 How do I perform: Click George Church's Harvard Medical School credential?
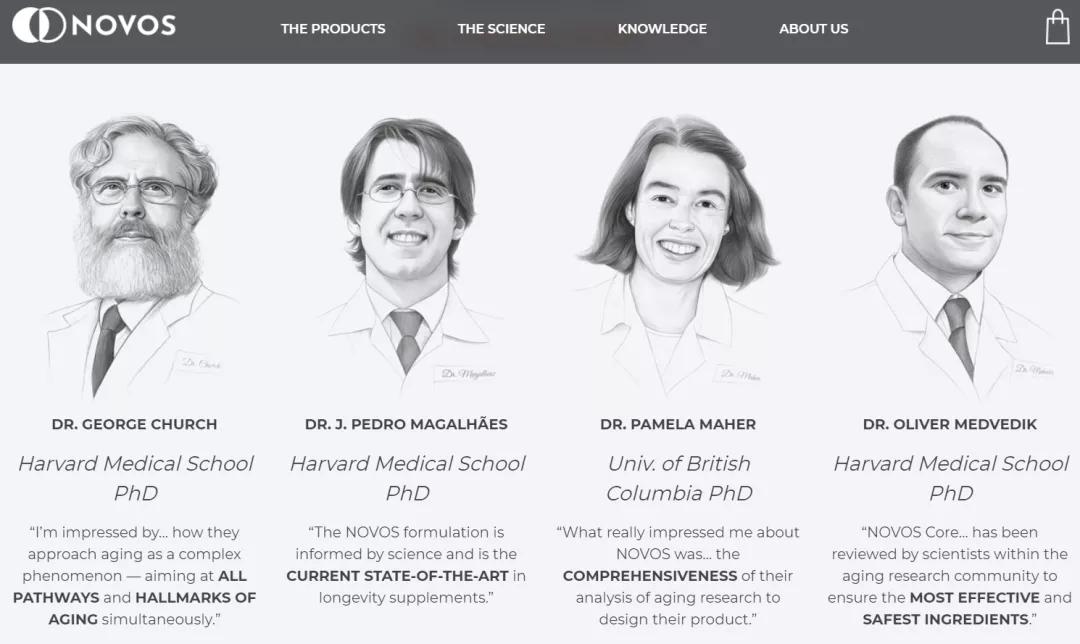(135, 478)
